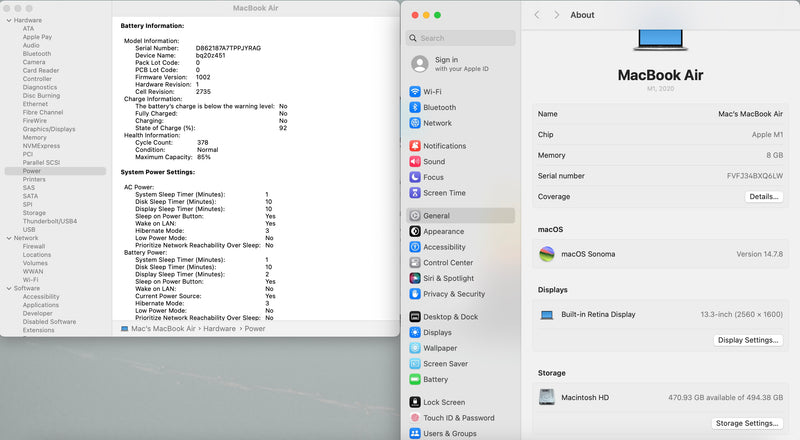The image size is (800, 440).
Task: Open Display Settings… button
Action: (747, 340)
